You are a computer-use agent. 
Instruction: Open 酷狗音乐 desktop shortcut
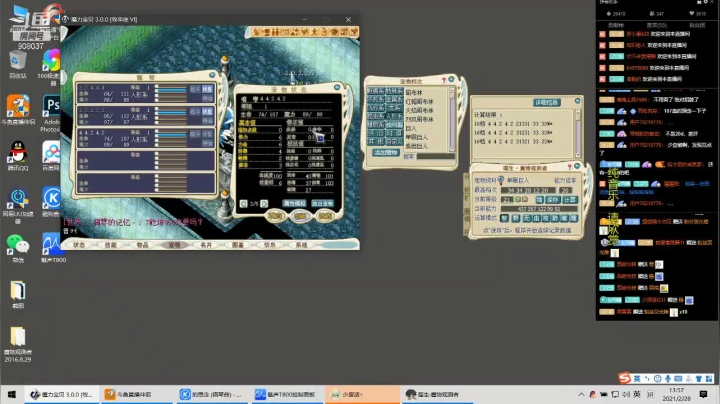[x=52, y=201]
